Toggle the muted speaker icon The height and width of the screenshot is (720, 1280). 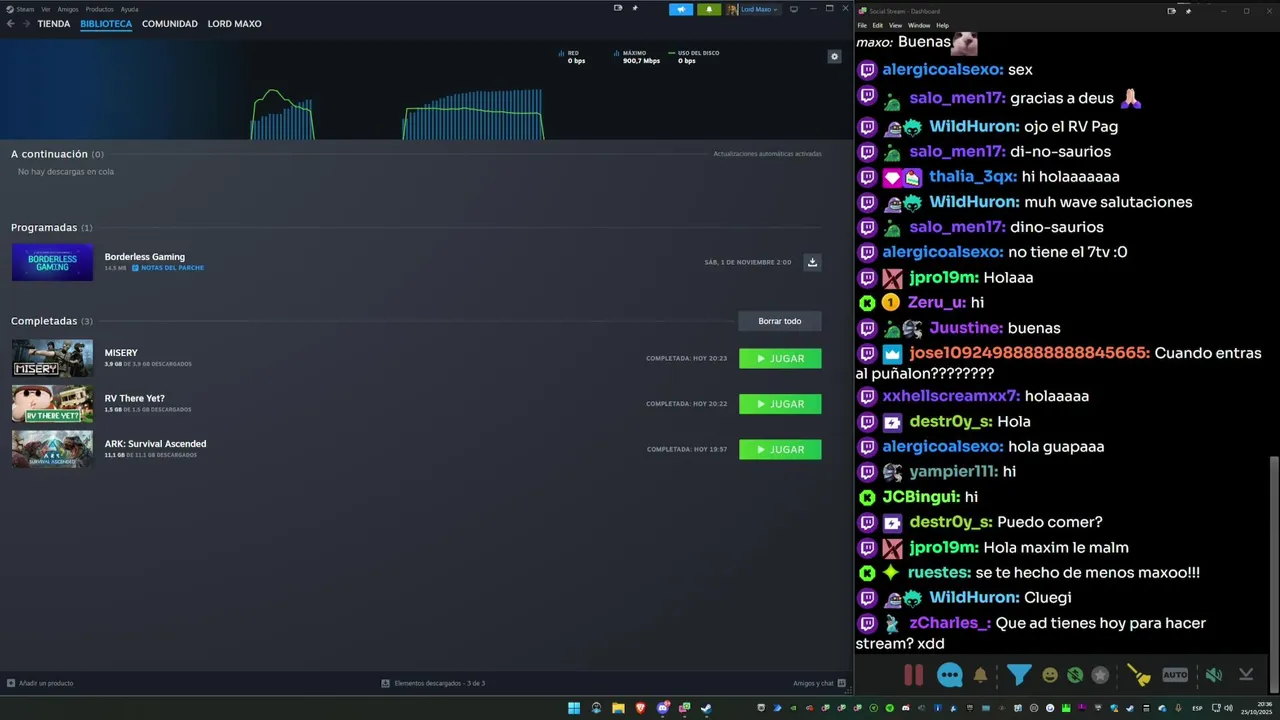coord(1213,675)
